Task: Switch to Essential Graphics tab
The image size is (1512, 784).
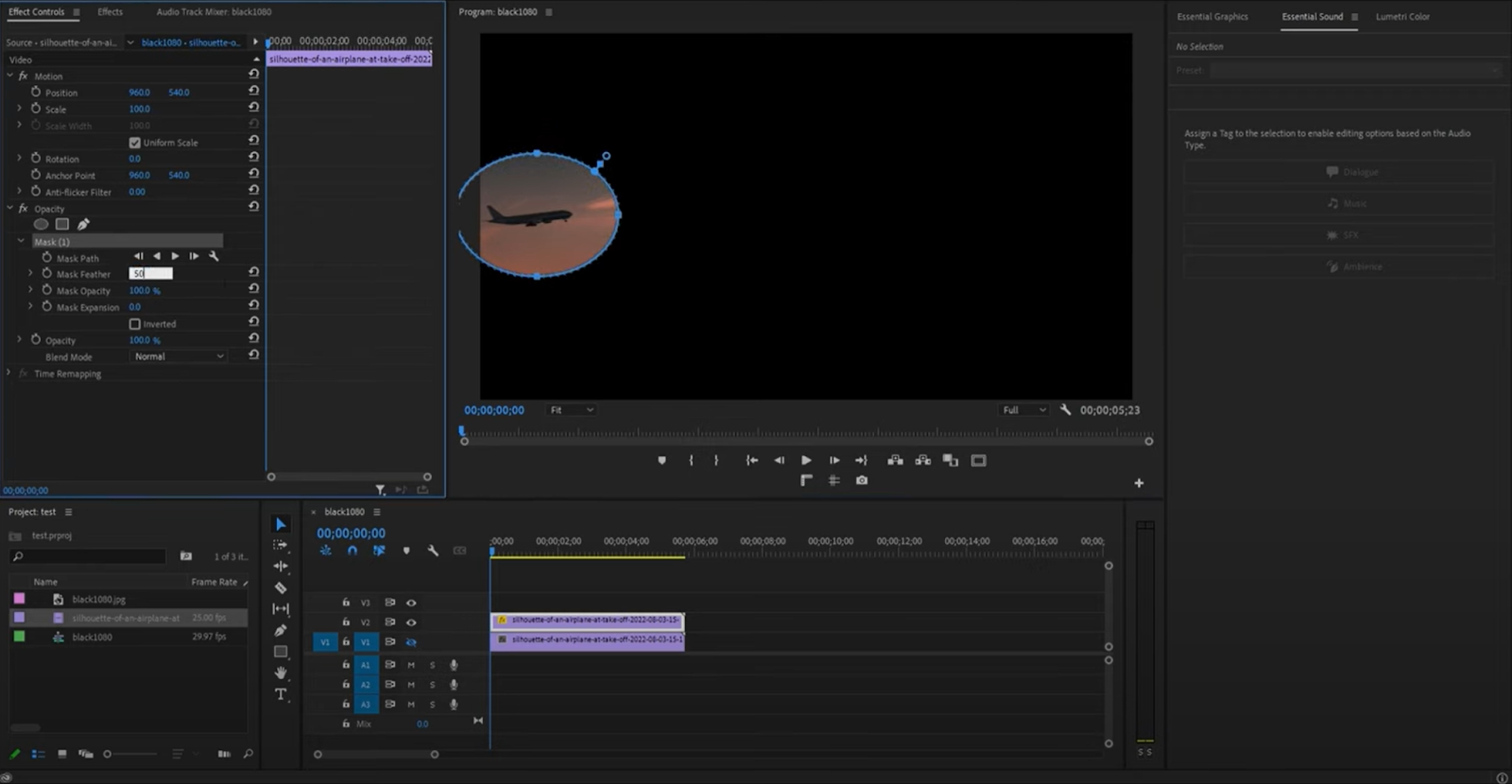Action: click(1212, 17)
